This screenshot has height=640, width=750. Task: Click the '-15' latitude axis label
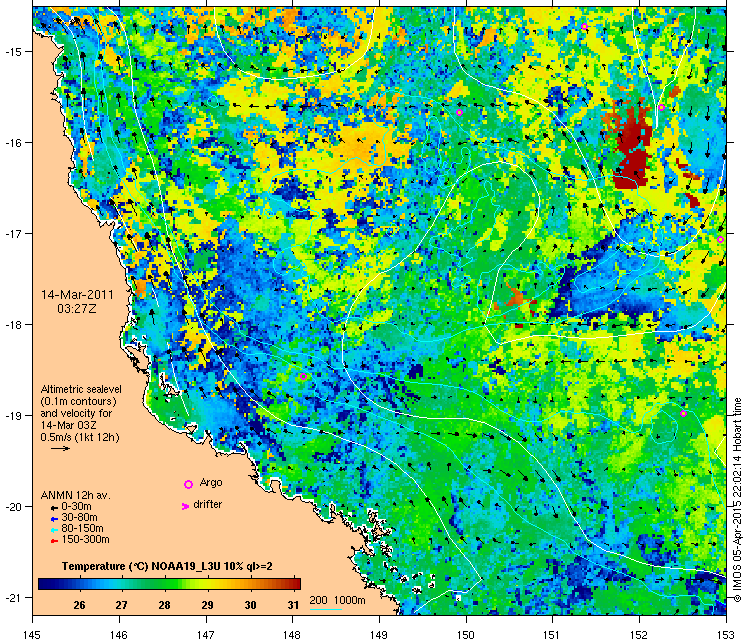pyautogui.click(x=12, y=51)
